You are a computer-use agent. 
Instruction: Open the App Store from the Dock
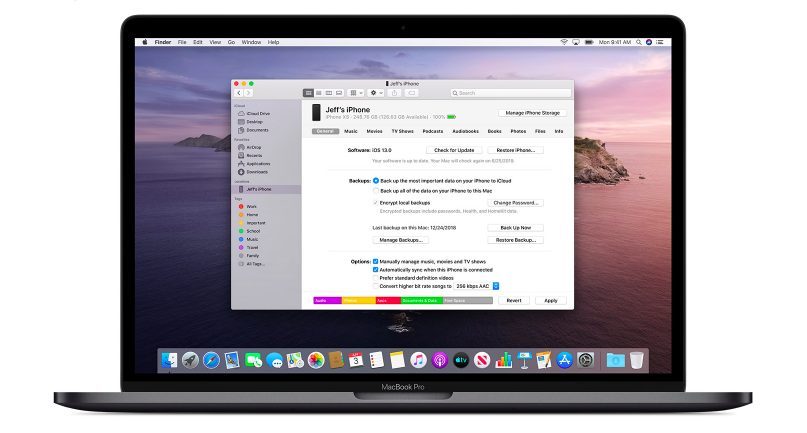pyautogui.click(x=565, y=359)
